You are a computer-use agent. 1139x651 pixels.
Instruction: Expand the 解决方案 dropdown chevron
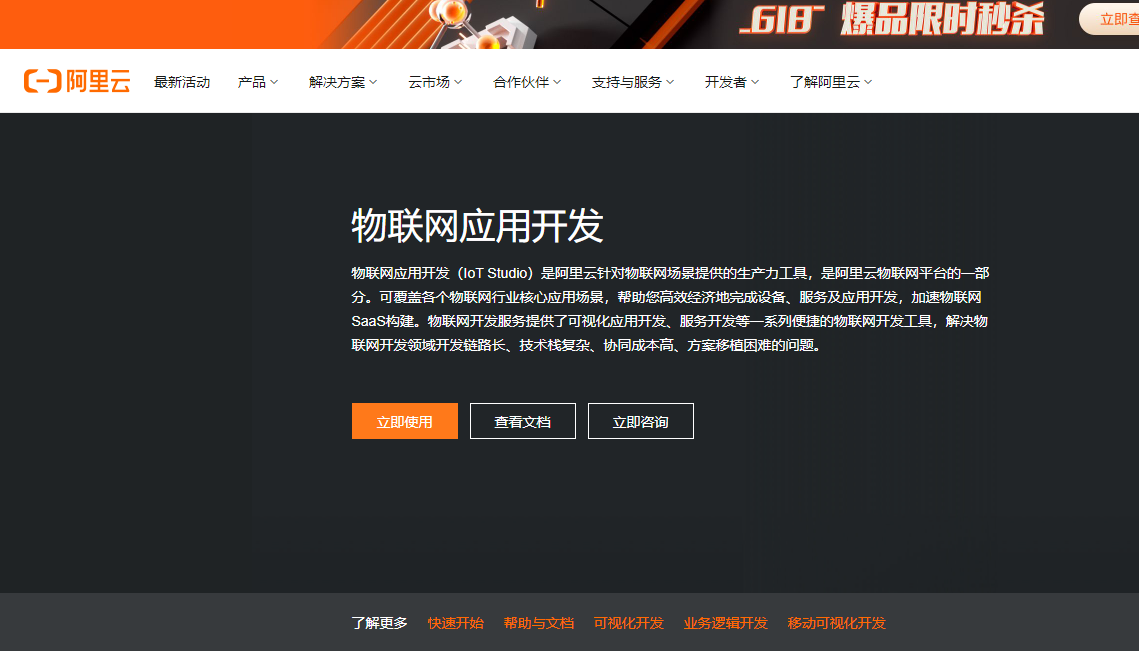[x=373, y=82]
